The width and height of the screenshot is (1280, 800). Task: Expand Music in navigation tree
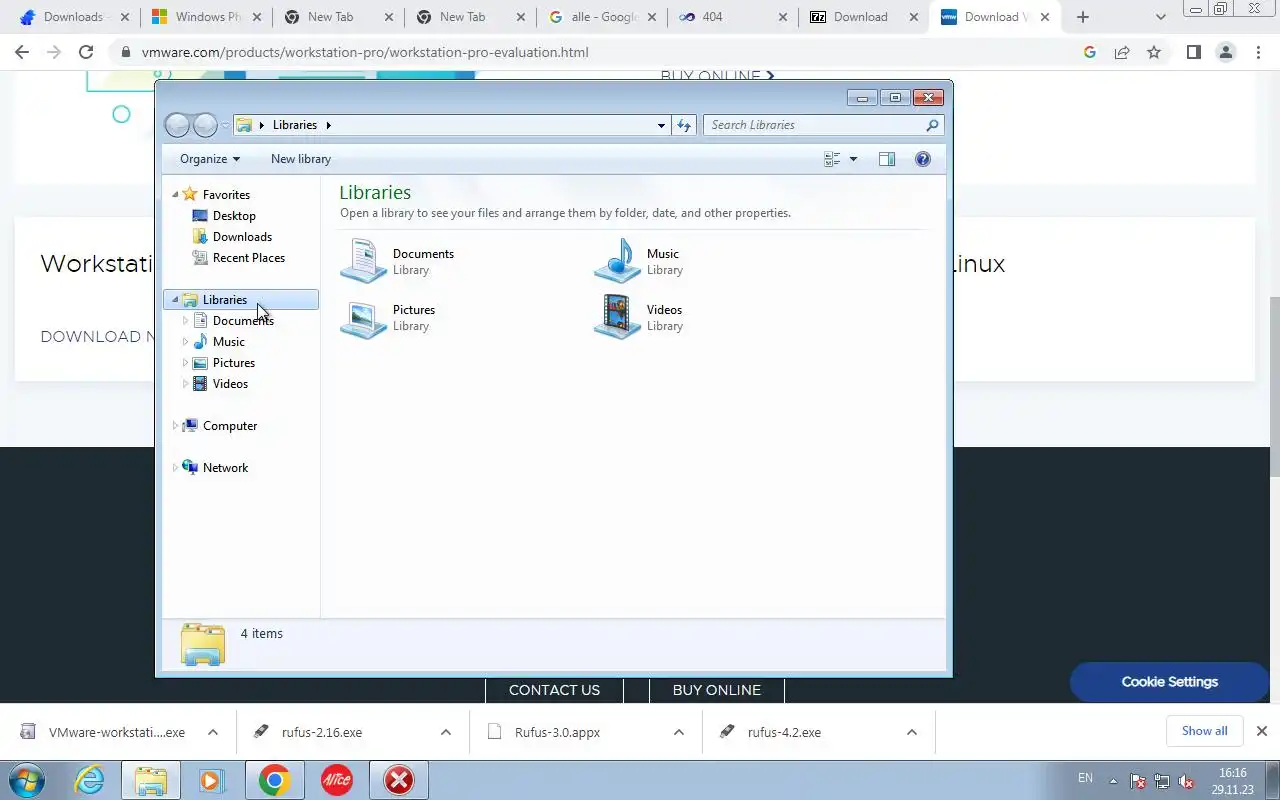click(185, 342)
